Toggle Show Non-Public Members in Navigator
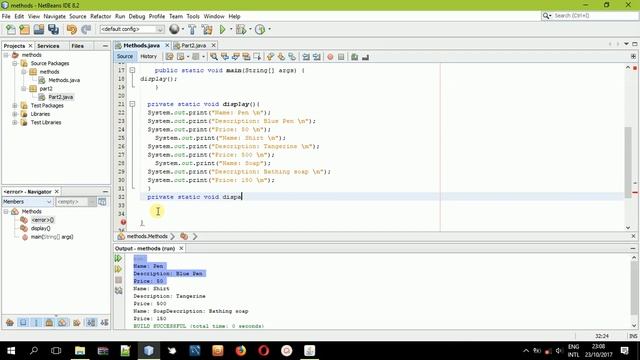 coord(49,322)
